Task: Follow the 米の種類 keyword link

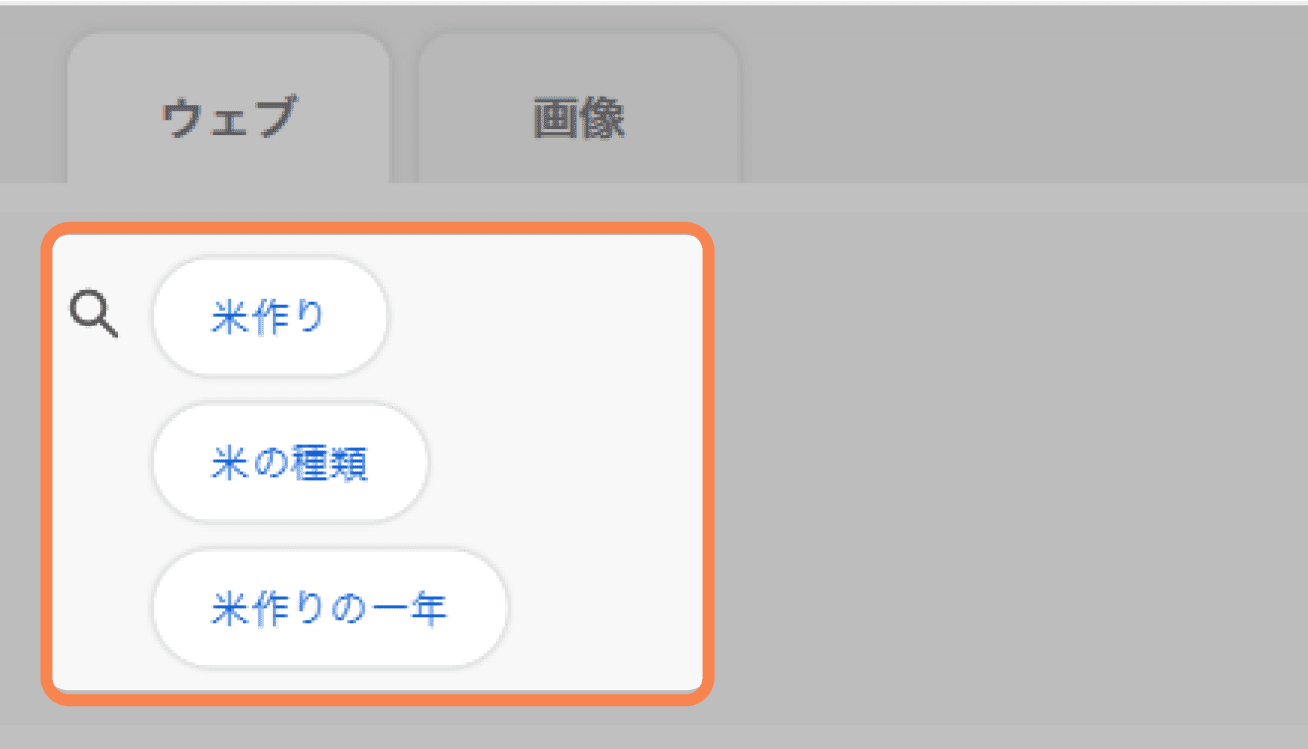Action: (x=290, y=463)
